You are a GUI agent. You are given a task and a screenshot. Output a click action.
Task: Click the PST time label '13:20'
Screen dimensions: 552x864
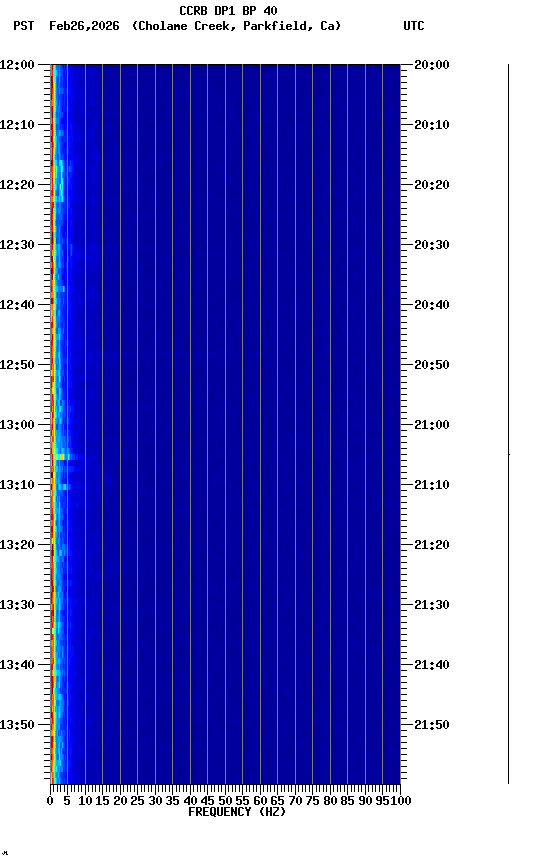coord(17,545)
